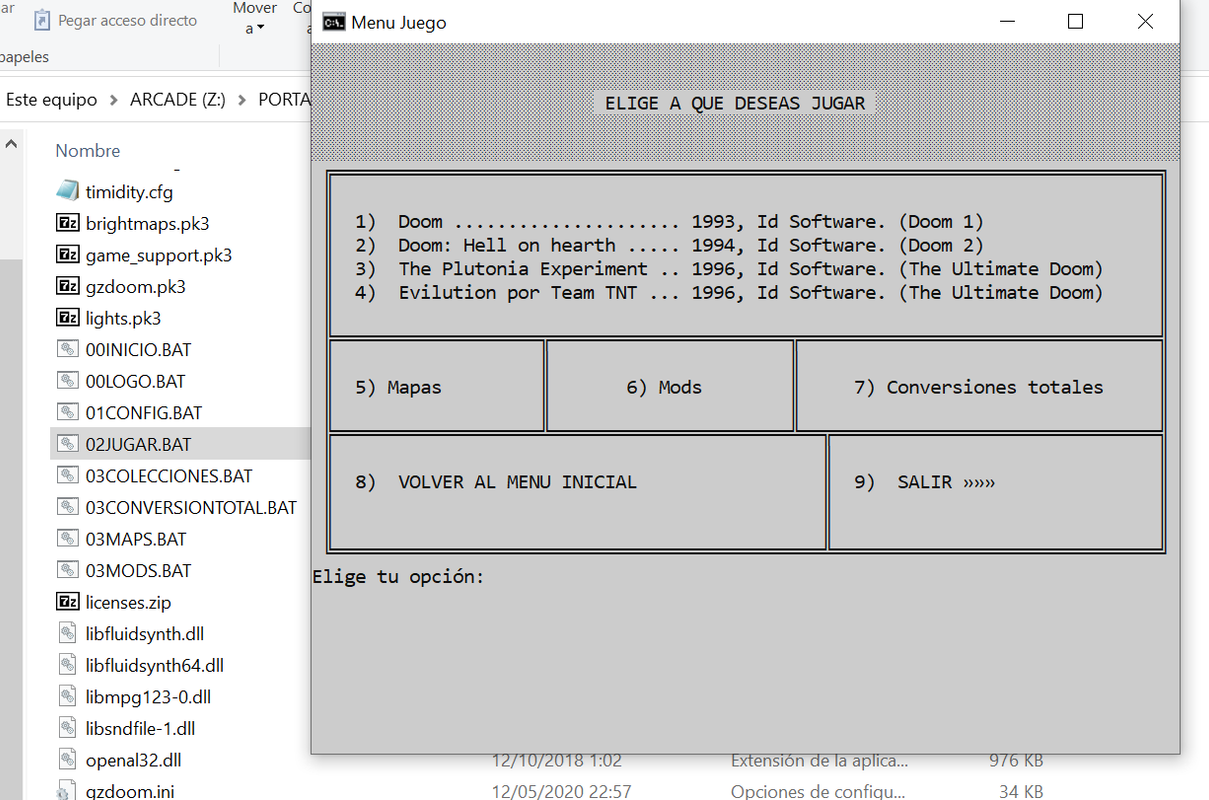Click the 03COLECCIONES.BAT batch file icon

(x=67, y=475)
